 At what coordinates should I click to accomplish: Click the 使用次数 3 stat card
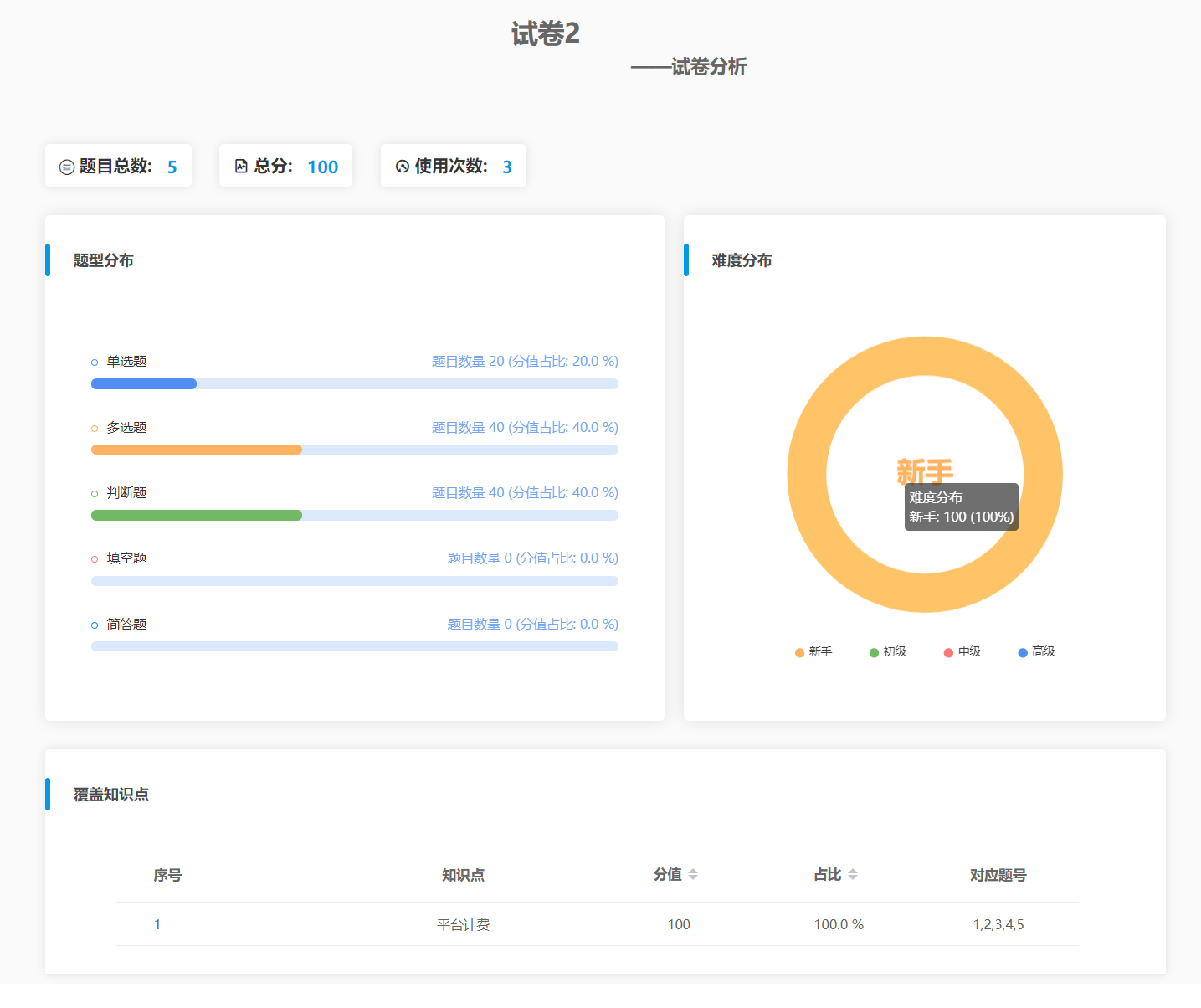454,166
